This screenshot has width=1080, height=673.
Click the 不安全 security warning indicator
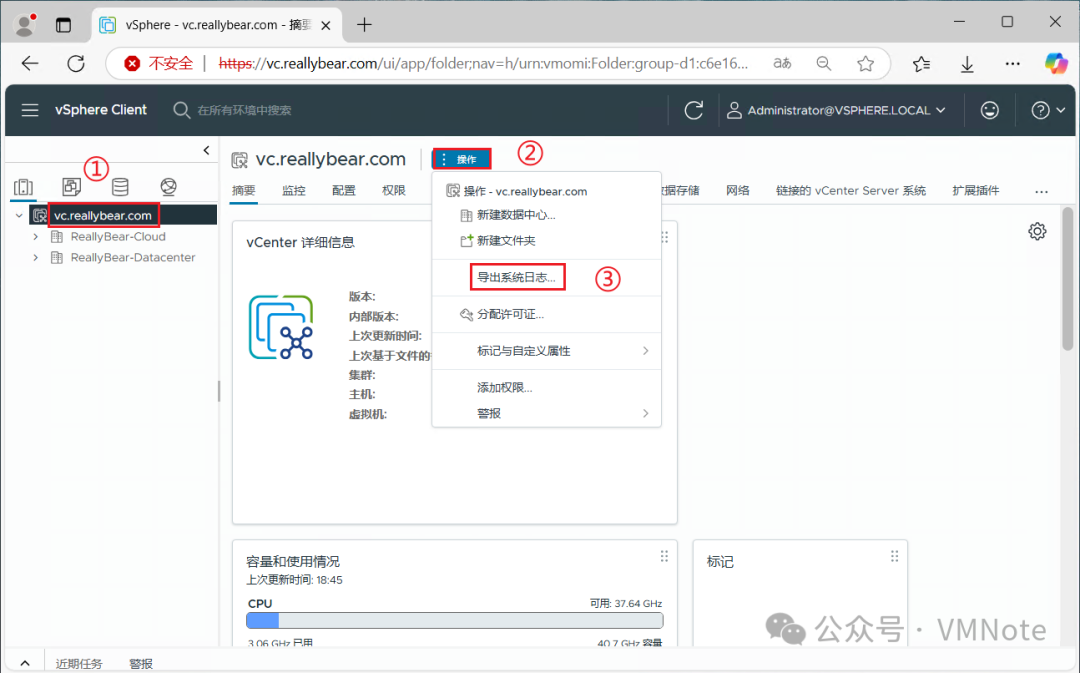[158, 63]
